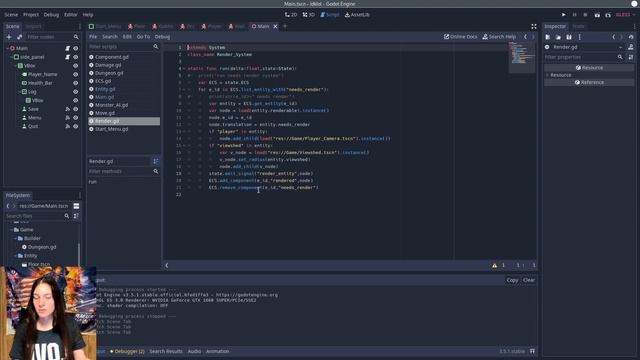Hide the VBox node under side_panel

76,66
